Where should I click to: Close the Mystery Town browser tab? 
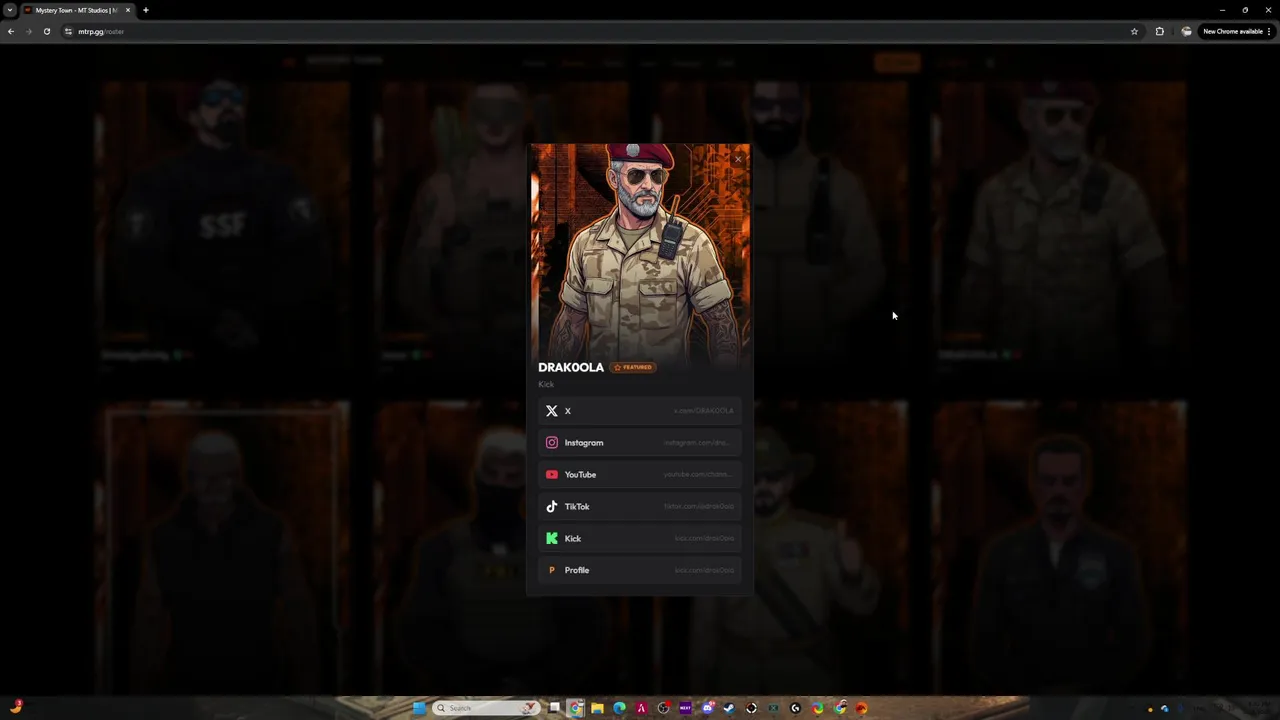click(128, 10)
